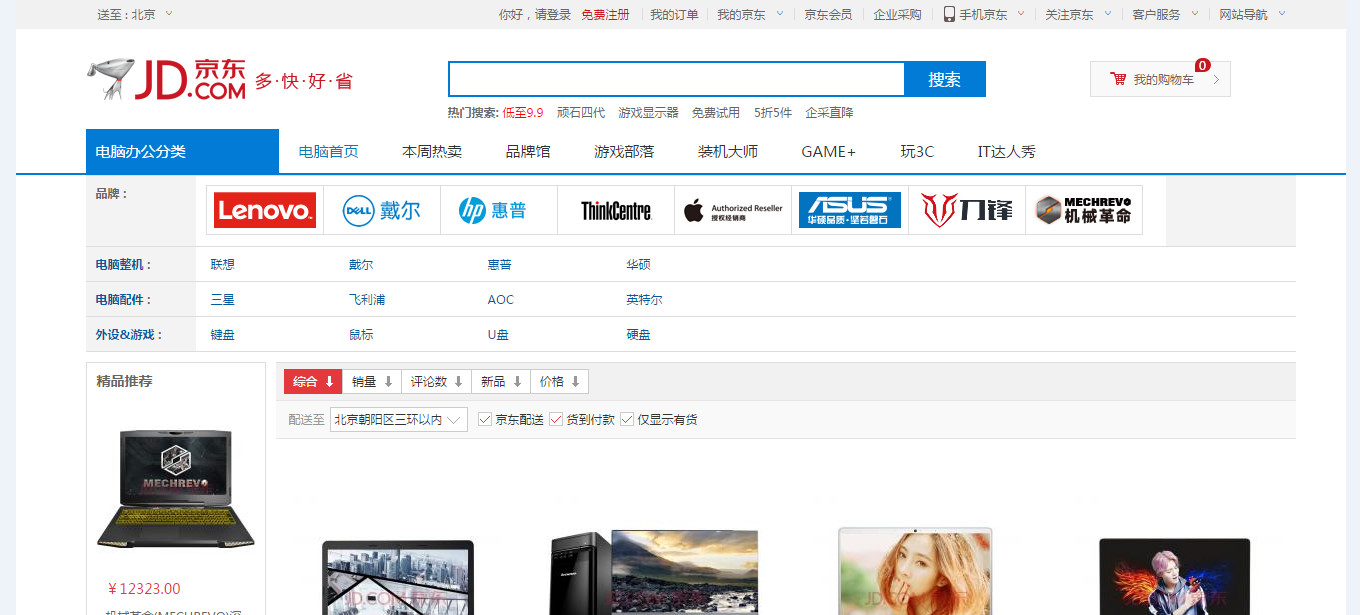Toggle the 货到付款 checkbox

[556, 420]
